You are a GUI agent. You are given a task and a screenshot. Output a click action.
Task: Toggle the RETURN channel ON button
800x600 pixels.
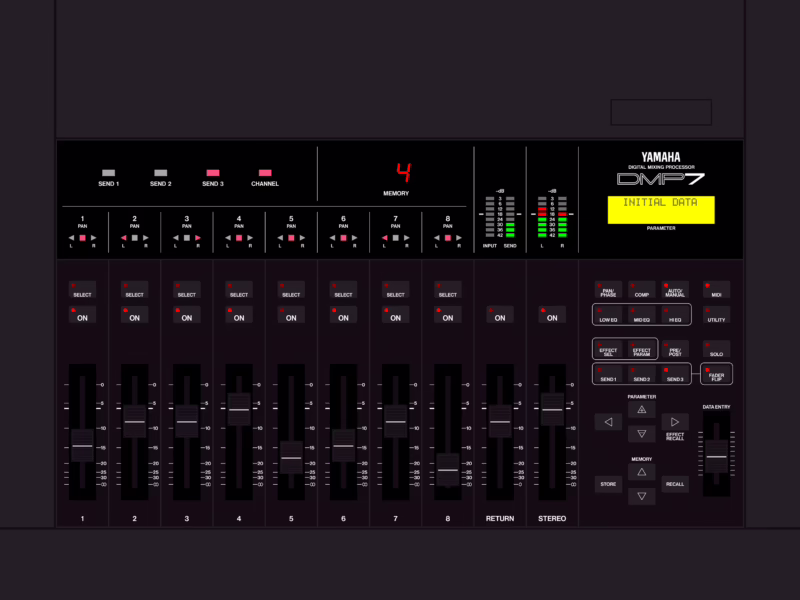pos(500,314)
